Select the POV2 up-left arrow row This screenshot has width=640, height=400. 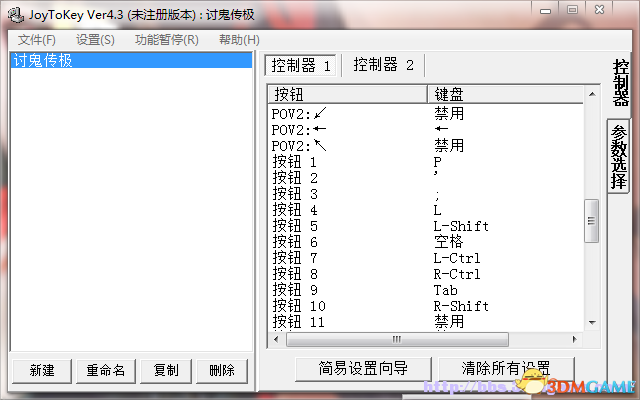point(427,145)
